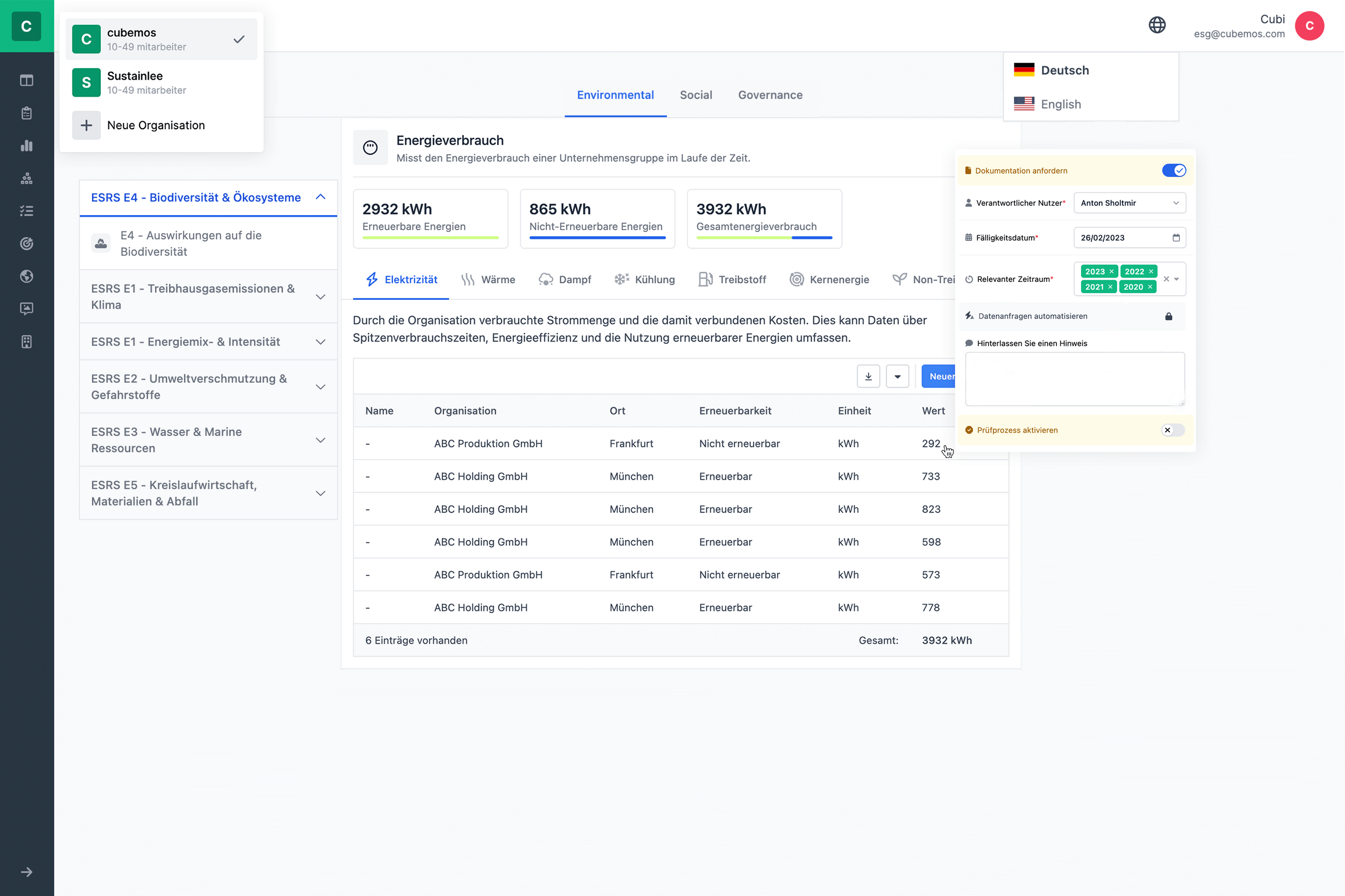Collapse ESRS E4 - Biodiversität & Ökosysteme
Screen dimensions: 1345x896
pyautogui.click(x=320, y=197)
